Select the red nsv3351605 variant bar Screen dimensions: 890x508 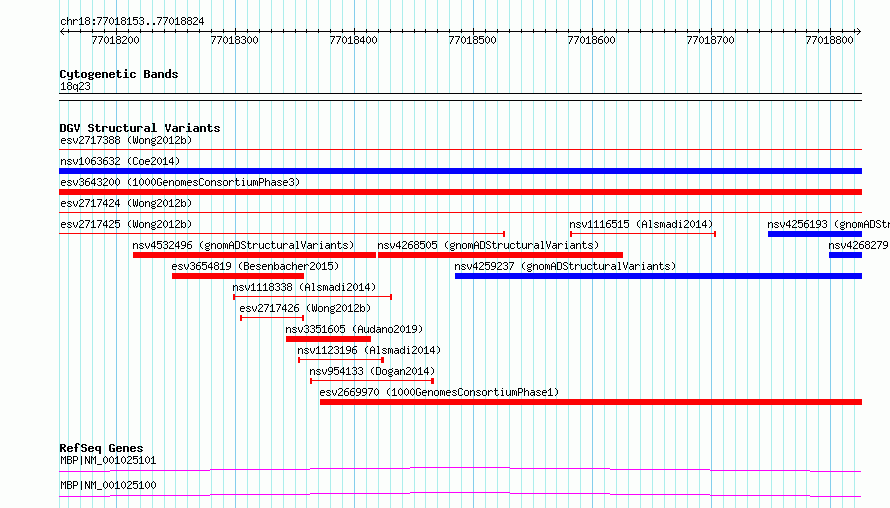(x=328, y=339)
